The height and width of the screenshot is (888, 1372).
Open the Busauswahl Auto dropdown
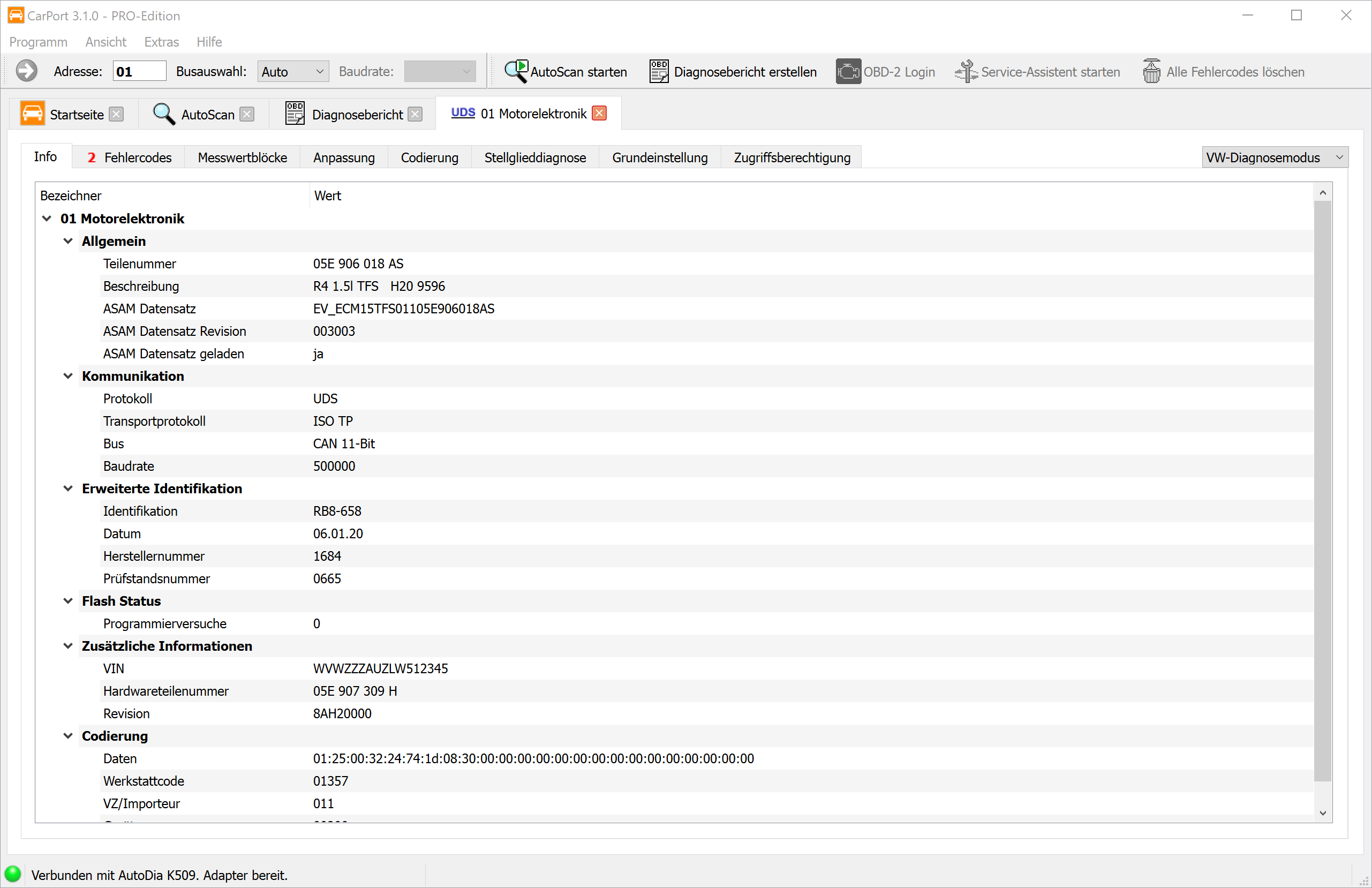coord(293,72)
